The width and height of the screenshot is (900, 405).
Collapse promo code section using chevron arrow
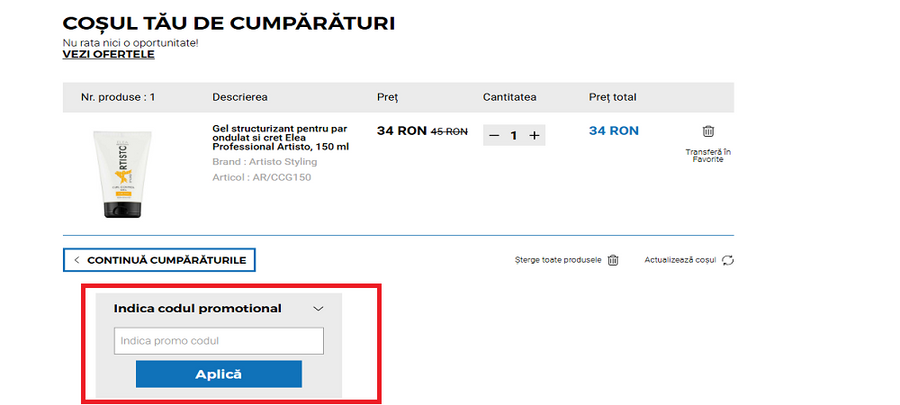tap(319, 309)
